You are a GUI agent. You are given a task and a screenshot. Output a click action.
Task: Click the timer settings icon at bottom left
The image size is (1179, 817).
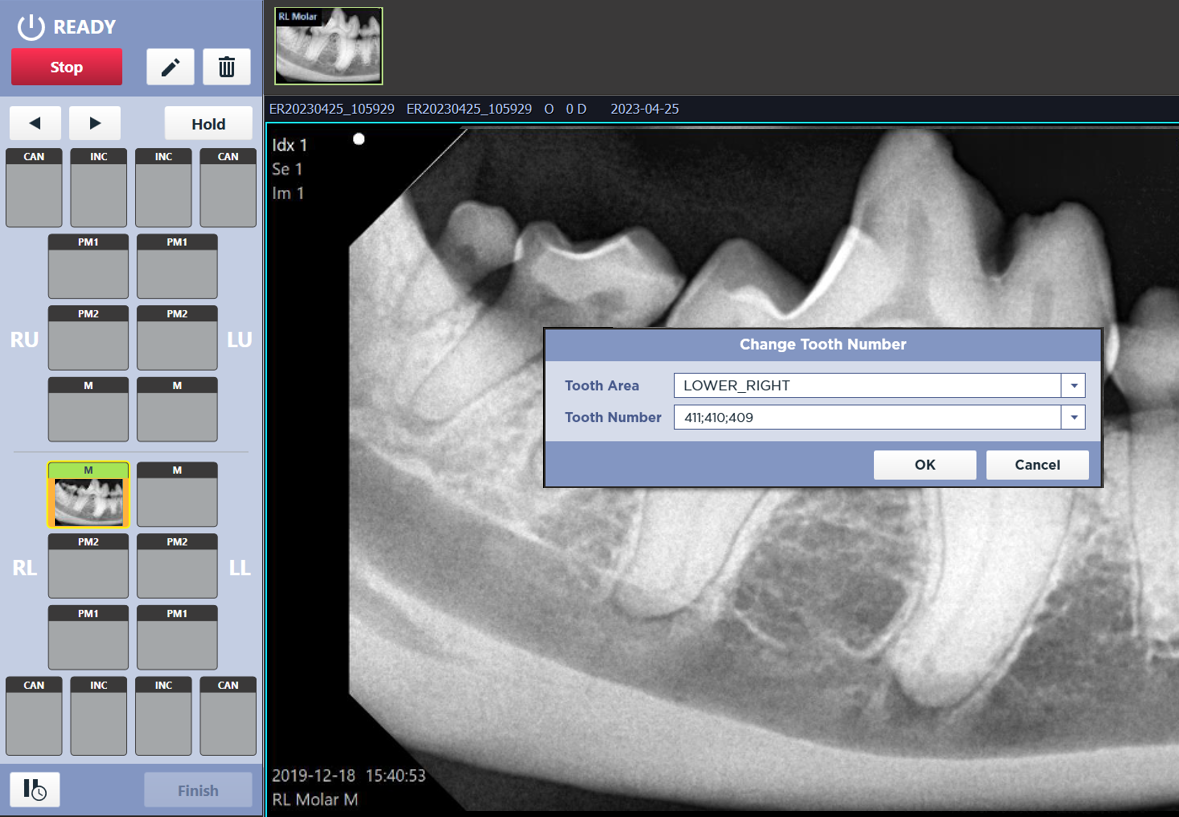pyautogui.click(x=35, y=790)
